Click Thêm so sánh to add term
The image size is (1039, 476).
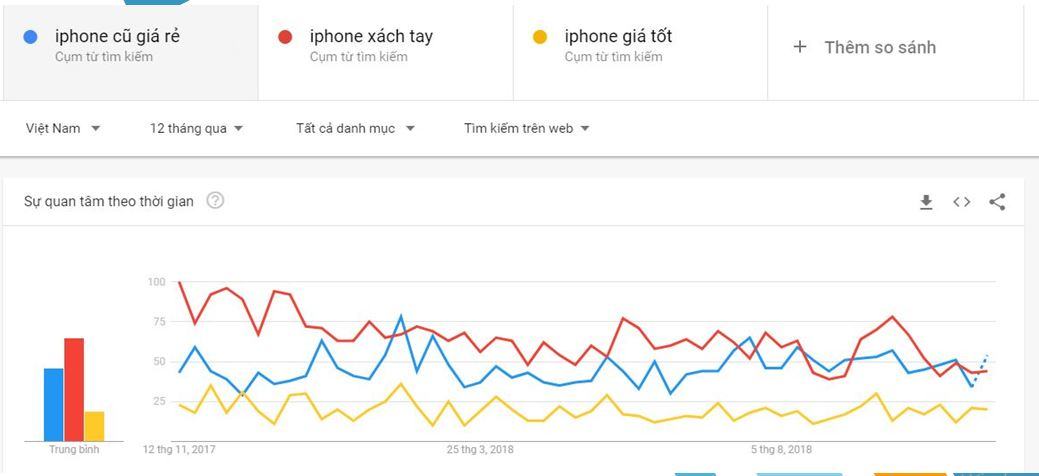point(880,47)
